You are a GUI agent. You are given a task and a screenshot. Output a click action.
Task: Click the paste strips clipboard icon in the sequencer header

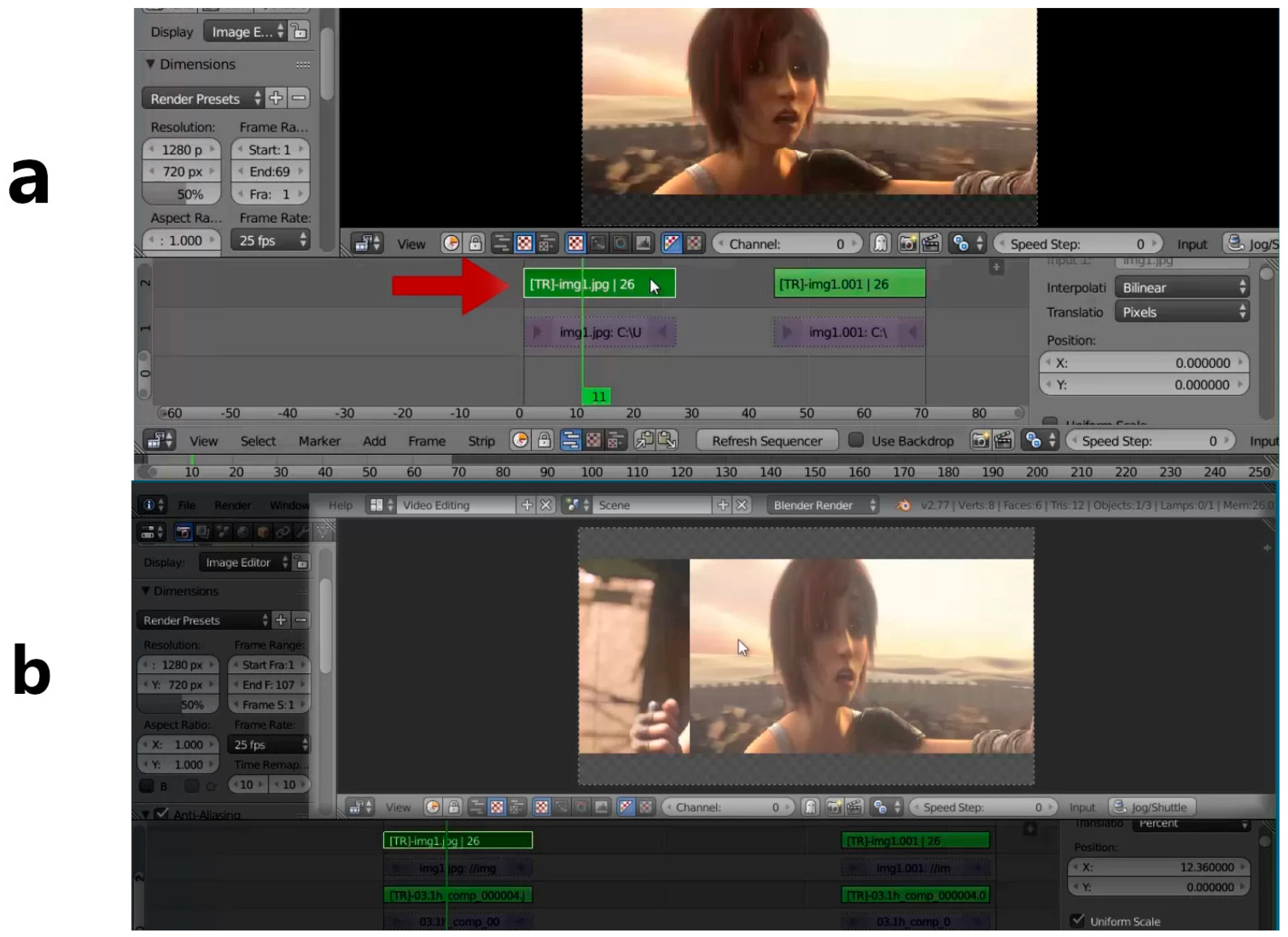pos(668,440)
